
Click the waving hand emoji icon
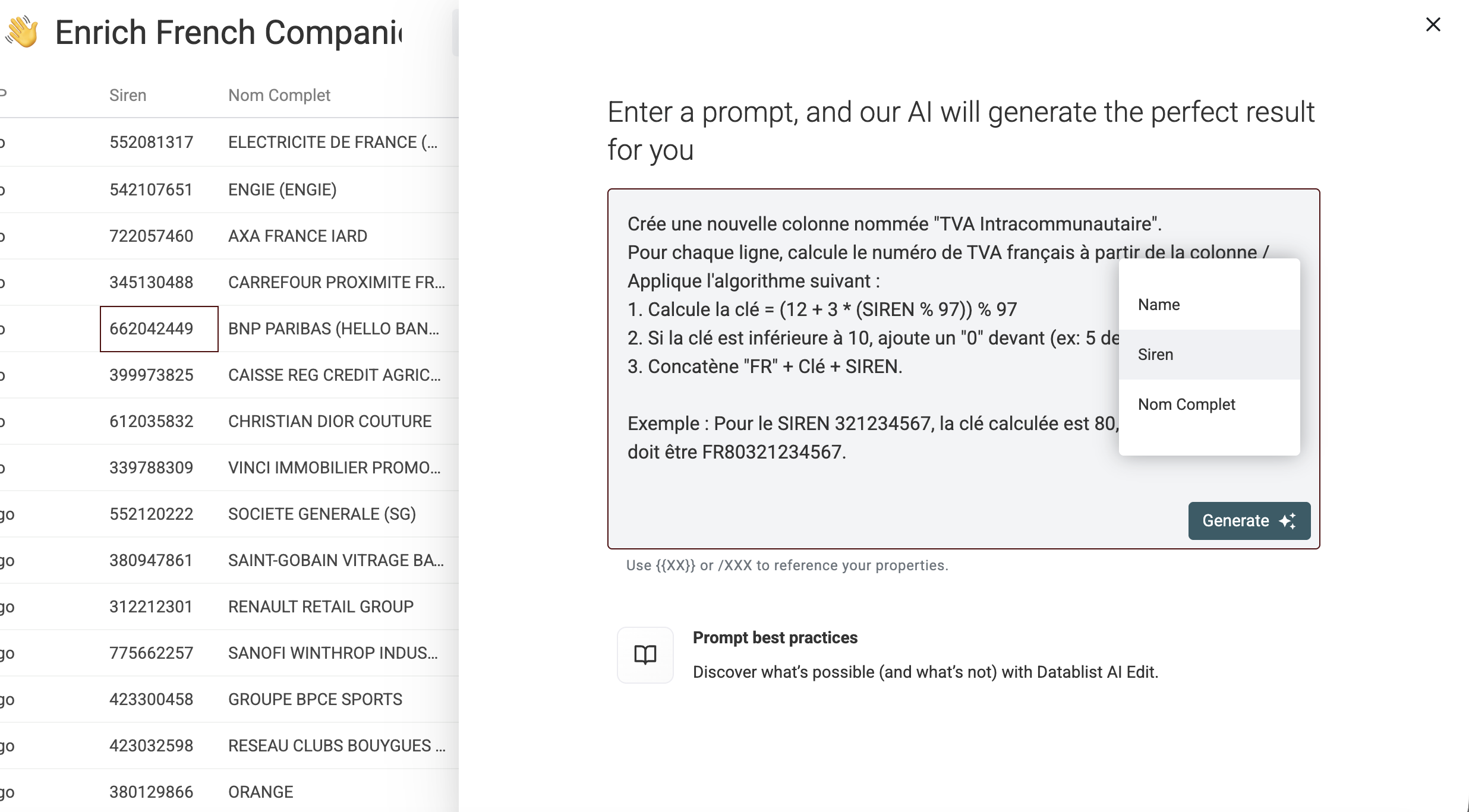click(x=23, y=32)
